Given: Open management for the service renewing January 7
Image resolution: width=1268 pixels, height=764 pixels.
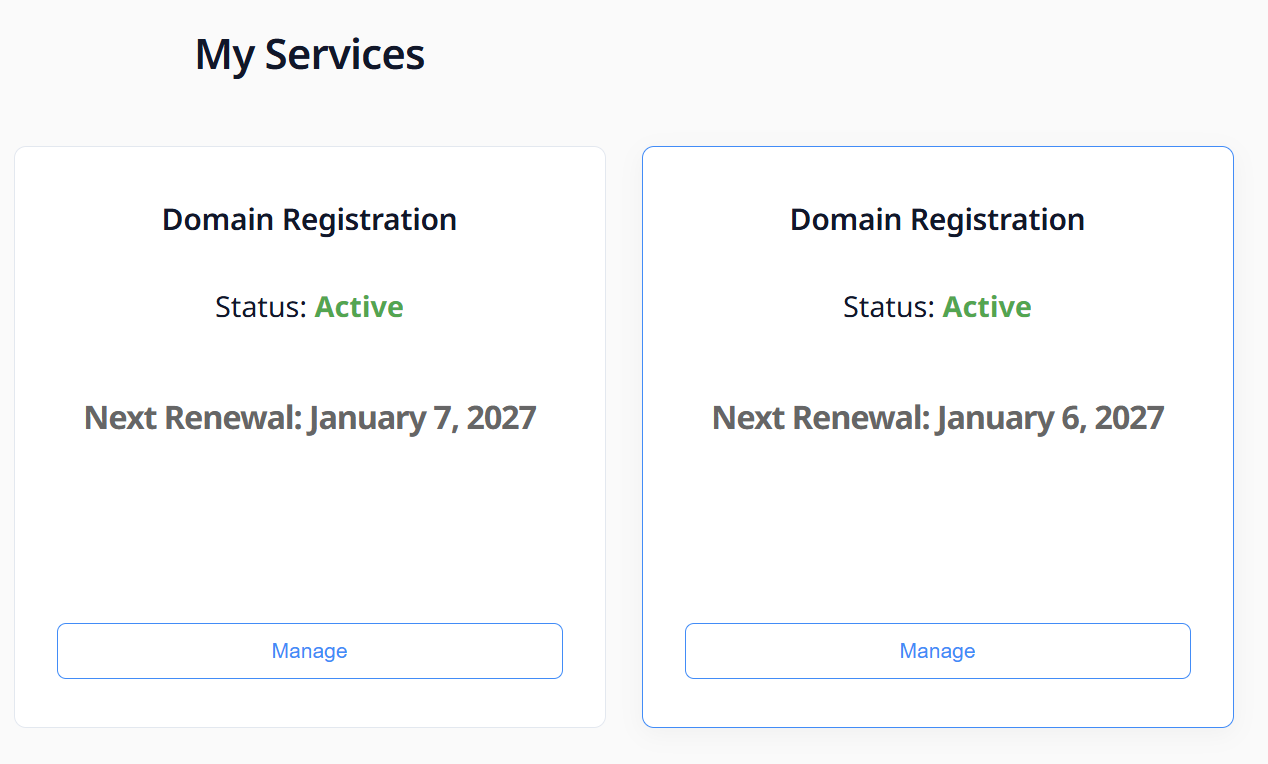Looking at the screenshot, I should 310,650.
